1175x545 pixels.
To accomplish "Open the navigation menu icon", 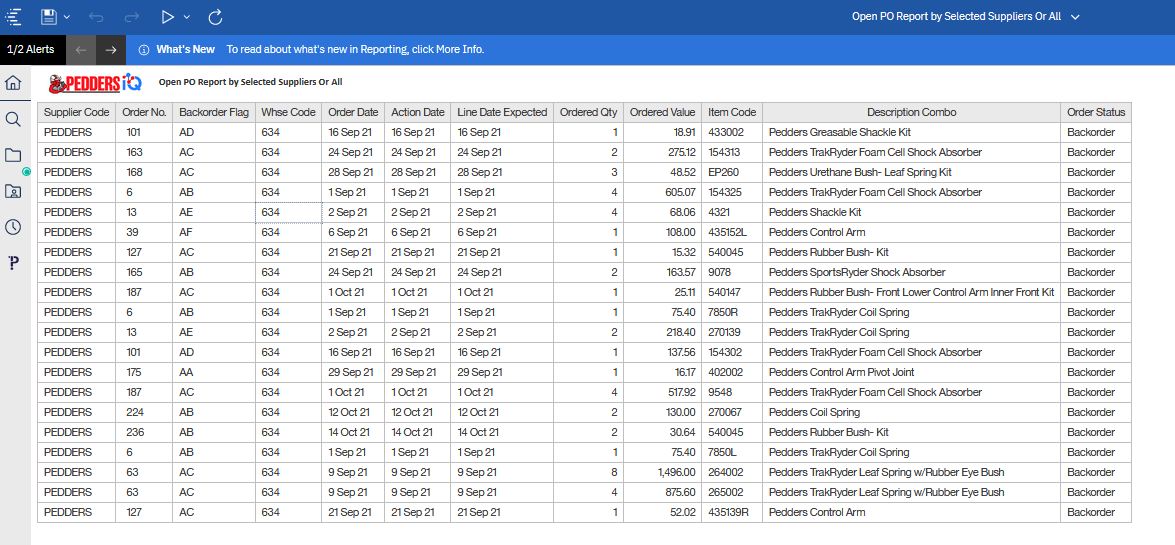I will (x=14, y=16).
